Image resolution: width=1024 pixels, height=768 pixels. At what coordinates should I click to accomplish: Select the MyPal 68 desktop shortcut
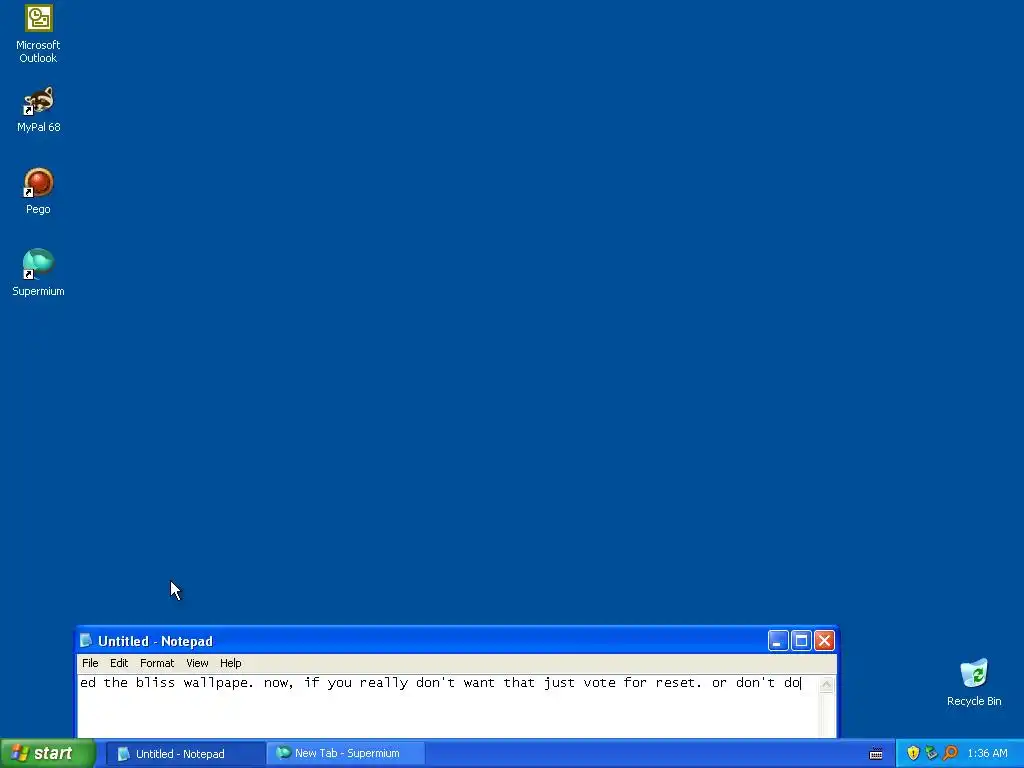(39, 109)
